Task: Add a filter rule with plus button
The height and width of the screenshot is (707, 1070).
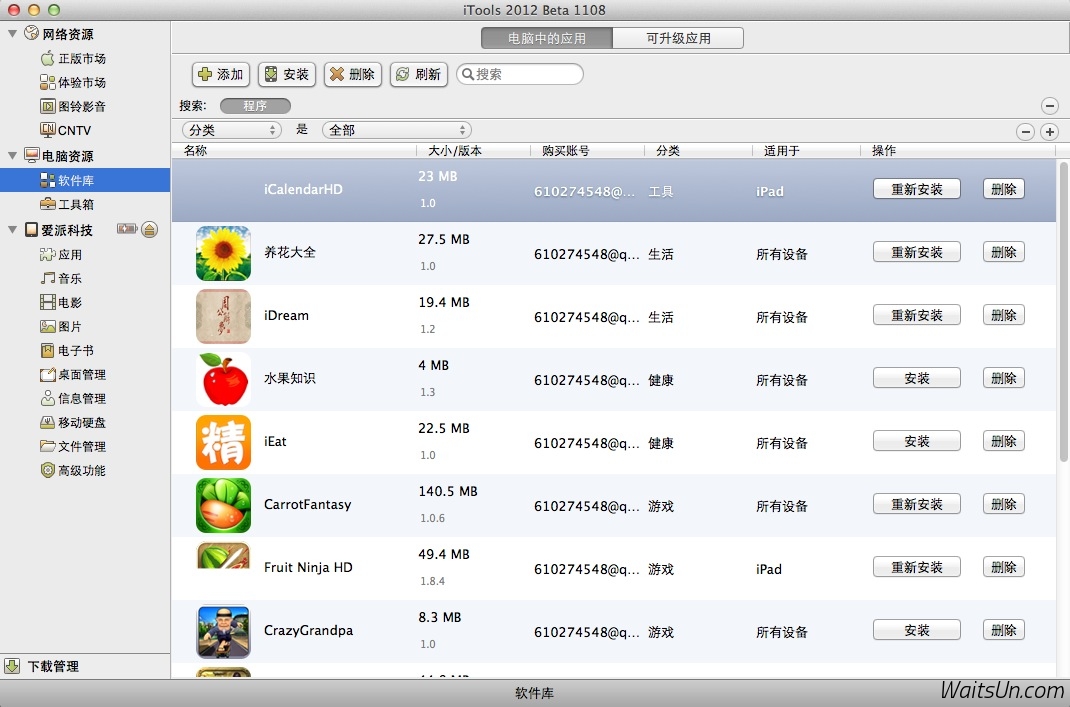Action: (x=1049, y=131)
